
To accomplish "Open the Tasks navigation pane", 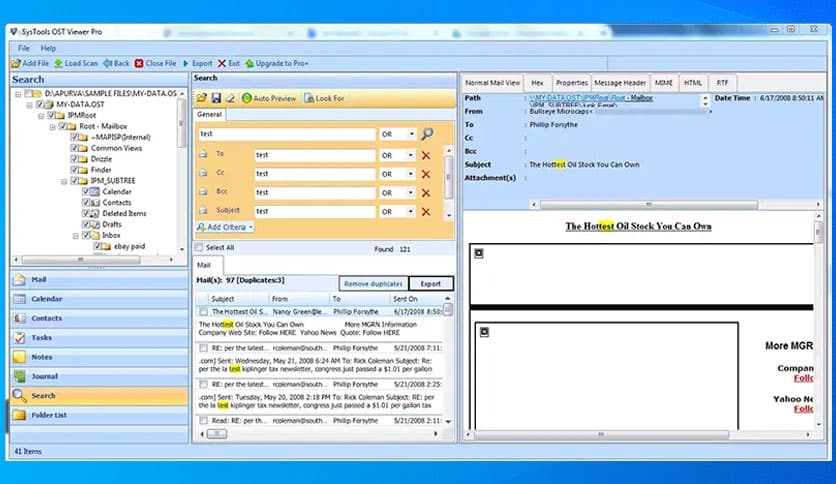I will point(99,337).
